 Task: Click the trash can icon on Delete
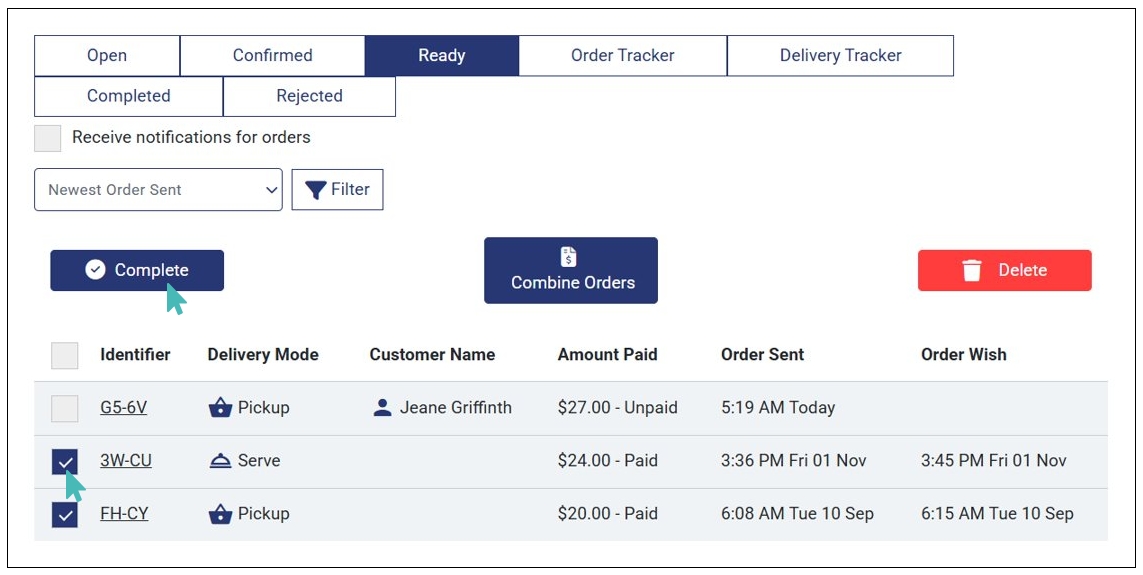[971, 270]
